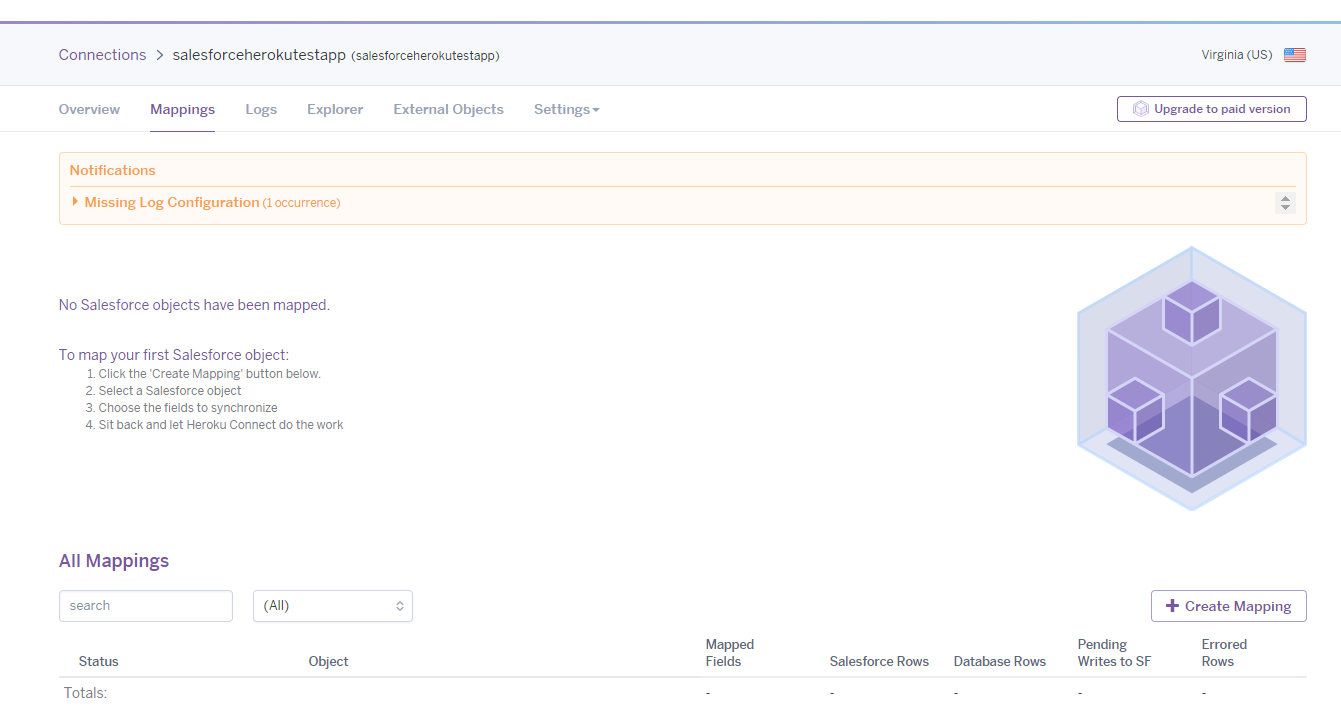The height and width of the screenshot is (716, 1341).
Task: Sort by the Object column header
Action: [x=328, y=661]
